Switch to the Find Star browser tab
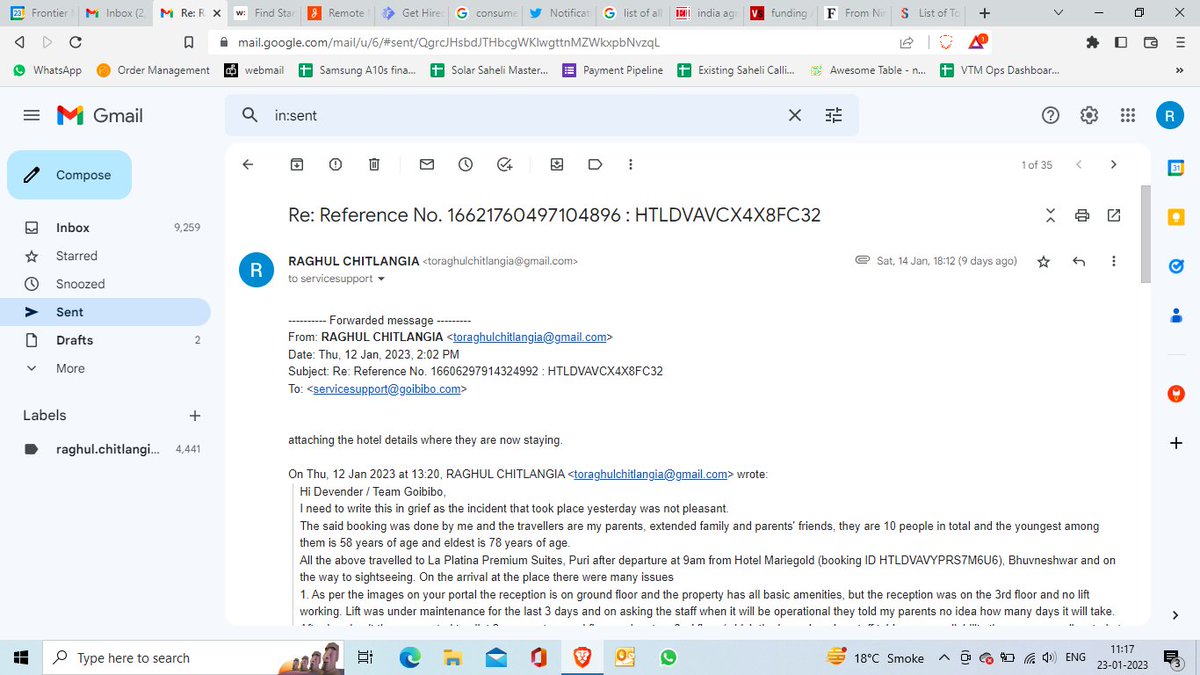The image size is (1200, 675). [264, 13]
